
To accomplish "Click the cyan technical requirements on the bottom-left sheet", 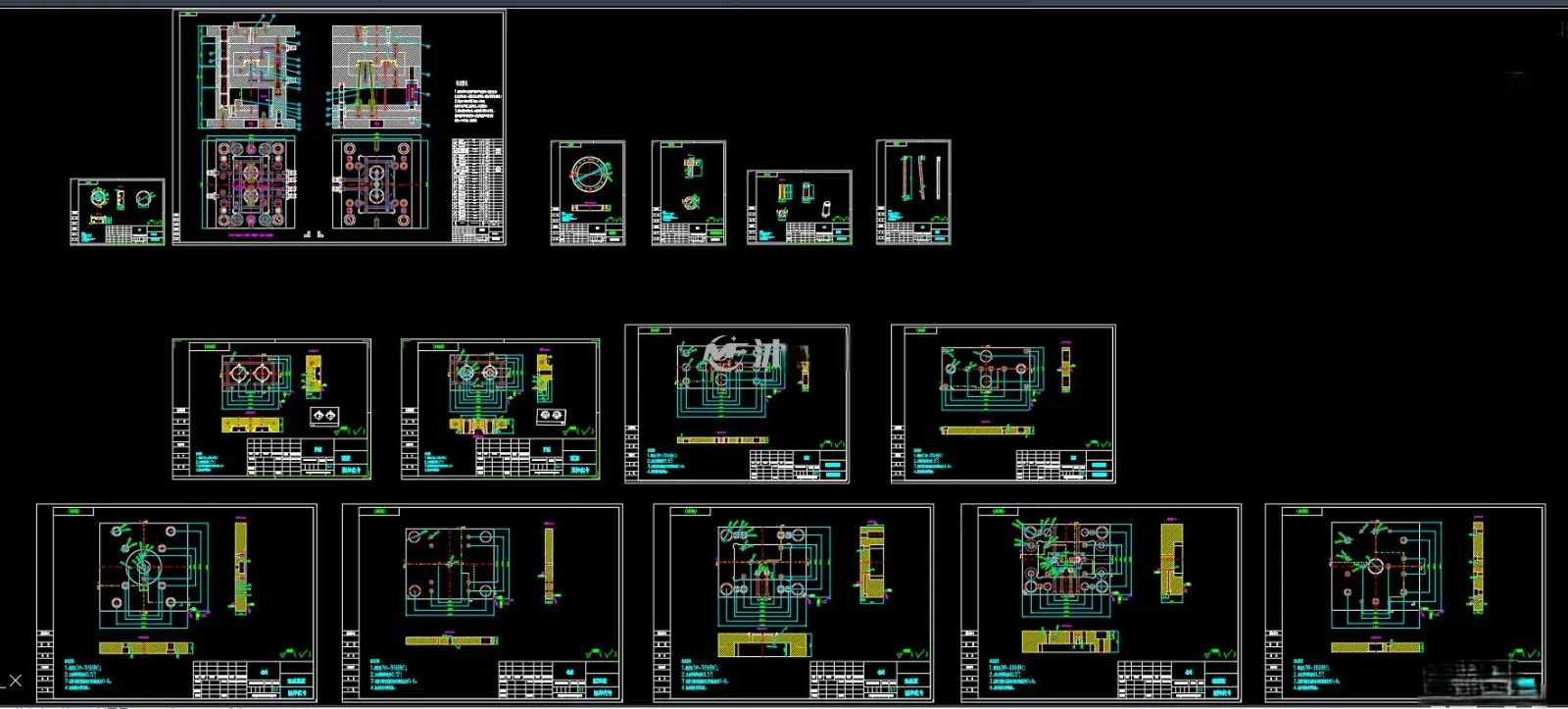I will (89, 677).
